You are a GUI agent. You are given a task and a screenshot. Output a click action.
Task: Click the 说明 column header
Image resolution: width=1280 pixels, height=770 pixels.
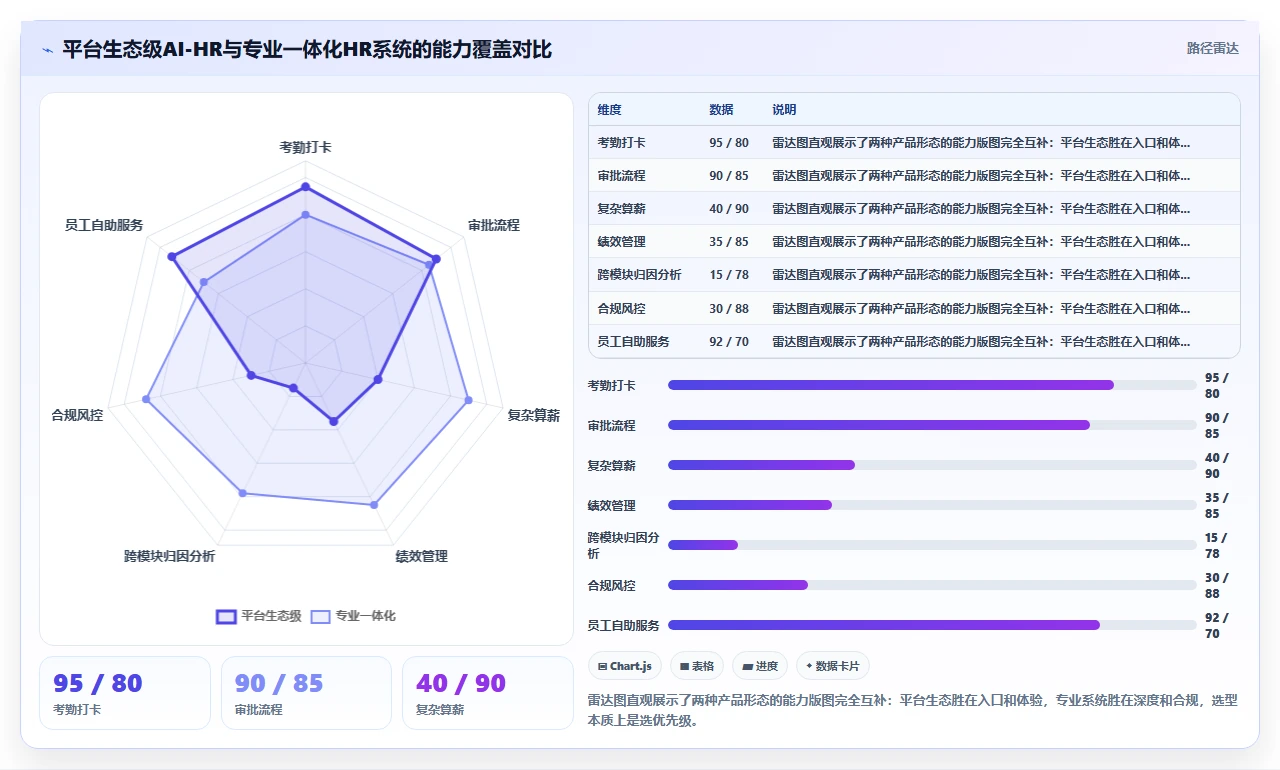pos(784,110)
